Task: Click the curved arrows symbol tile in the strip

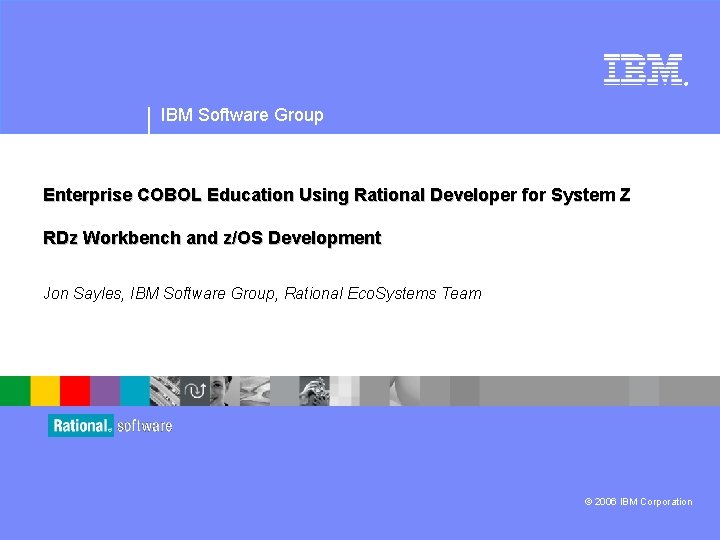Action: pos(195,391)
